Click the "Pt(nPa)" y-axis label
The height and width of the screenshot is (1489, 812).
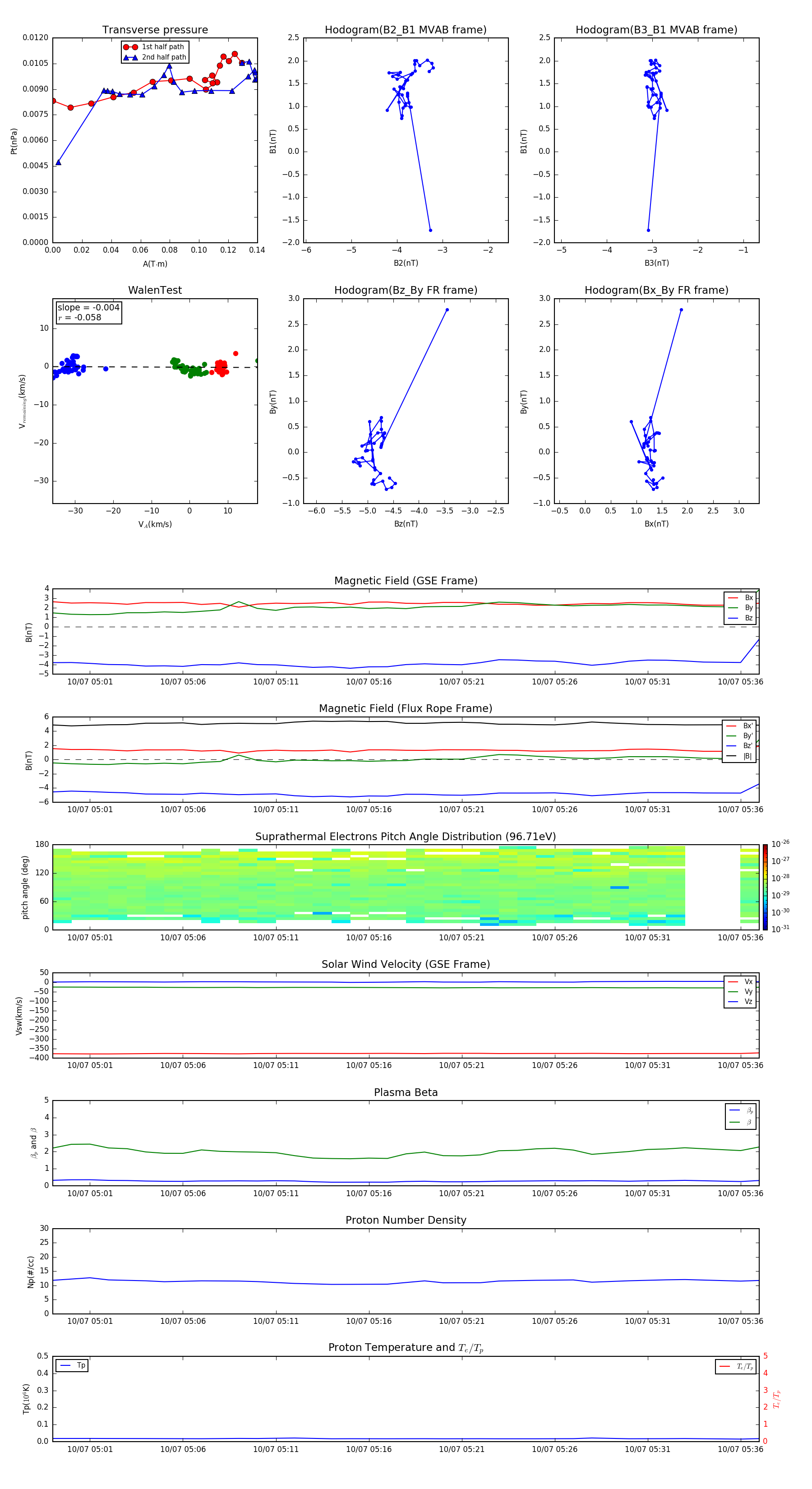(14, 141)
